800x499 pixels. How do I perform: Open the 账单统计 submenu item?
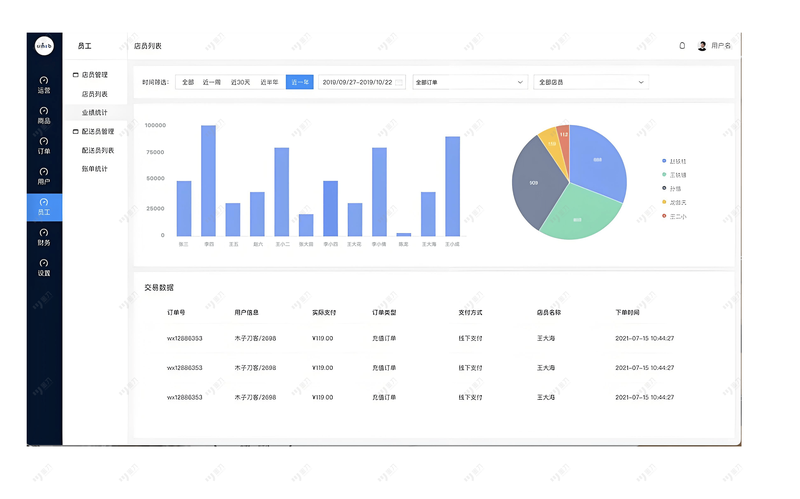(94, 168)
